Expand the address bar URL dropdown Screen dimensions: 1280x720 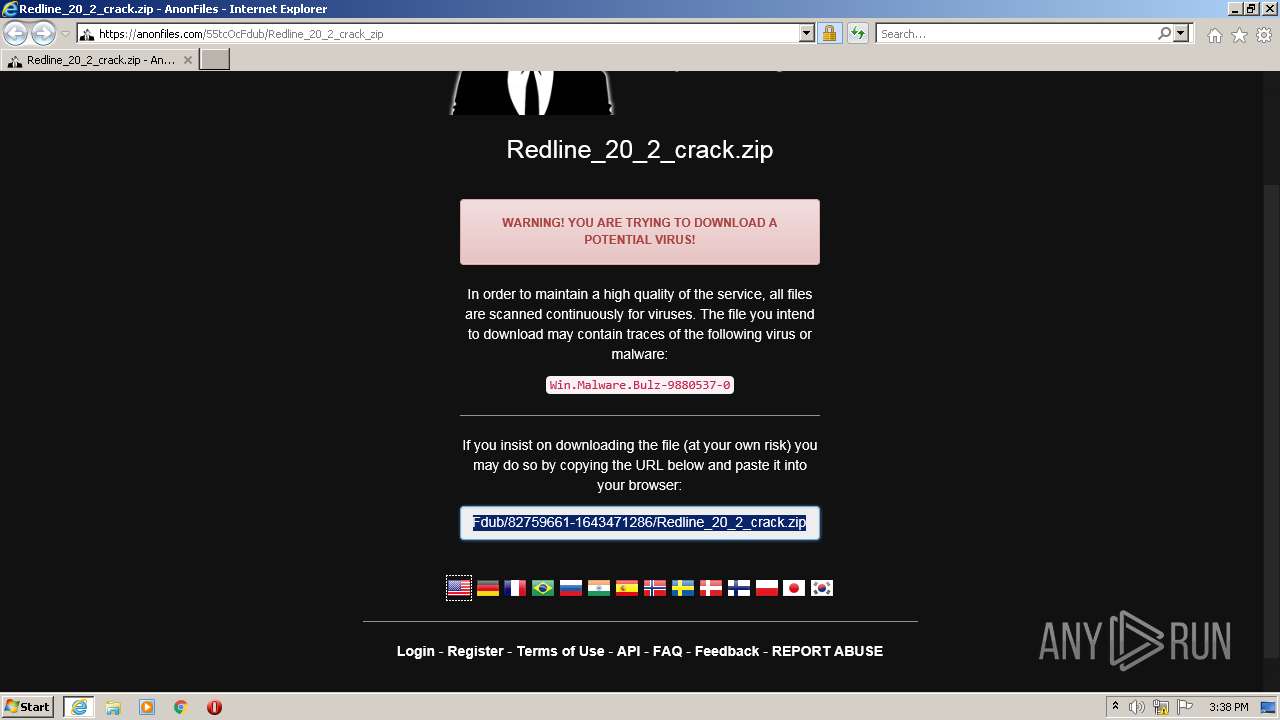click(x=807, y=33)
